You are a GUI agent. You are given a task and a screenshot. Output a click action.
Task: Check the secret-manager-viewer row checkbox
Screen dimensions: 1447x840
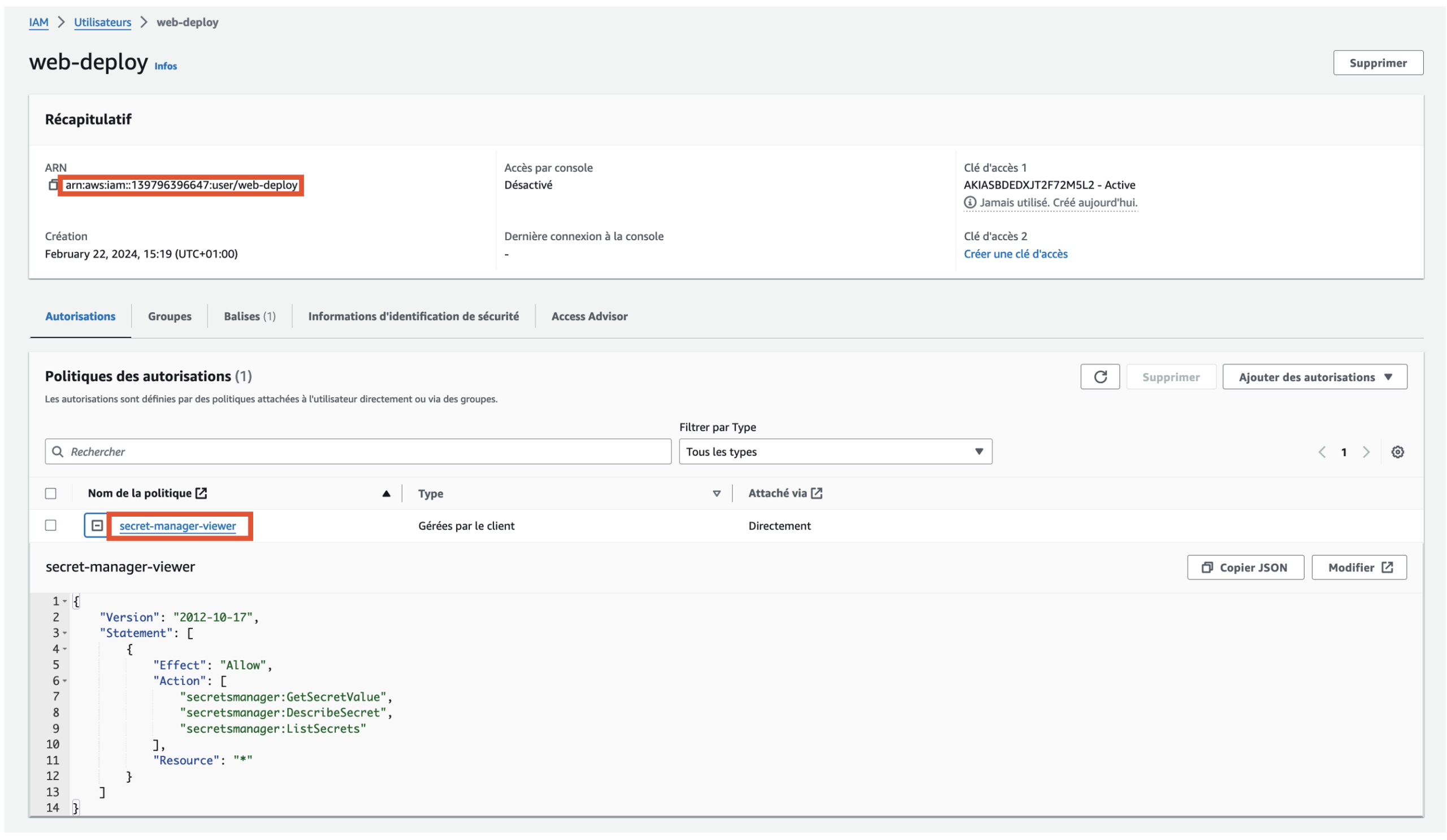[x=50, y=525]
